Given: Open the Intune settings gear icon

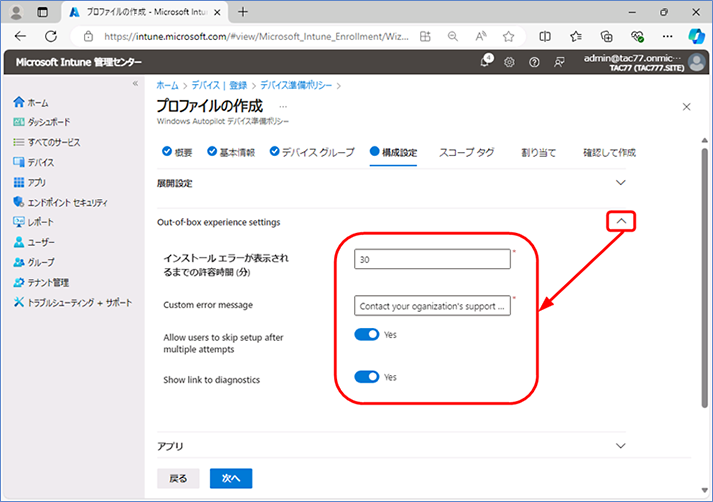Looking at the screenshot, I should [x=509, y=62].
